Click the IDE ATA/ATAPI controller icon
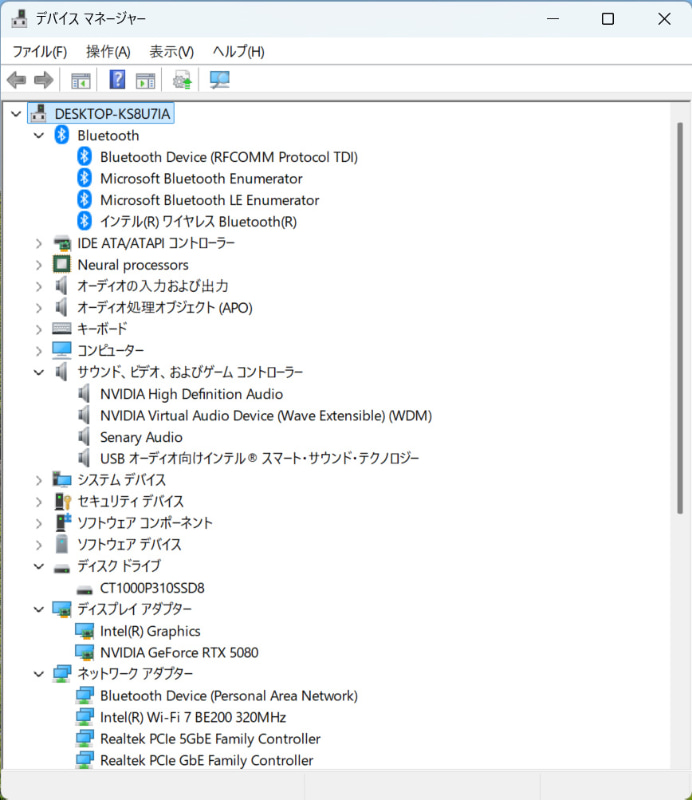Viewport: 692px width, 800px height. click(x=62, y=243)
